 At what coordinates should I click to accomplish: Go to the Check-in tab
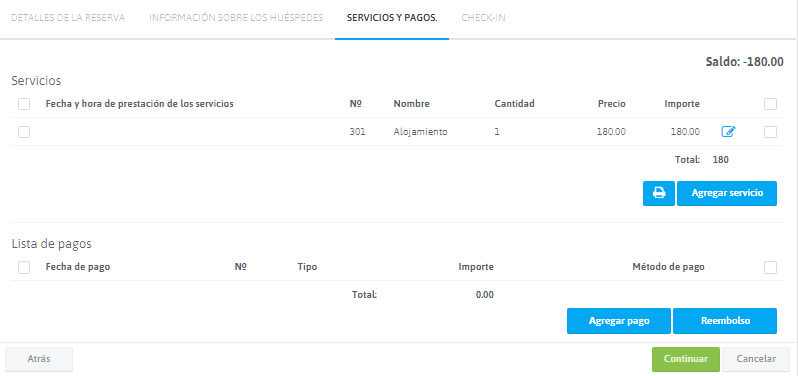click(483, 17)
